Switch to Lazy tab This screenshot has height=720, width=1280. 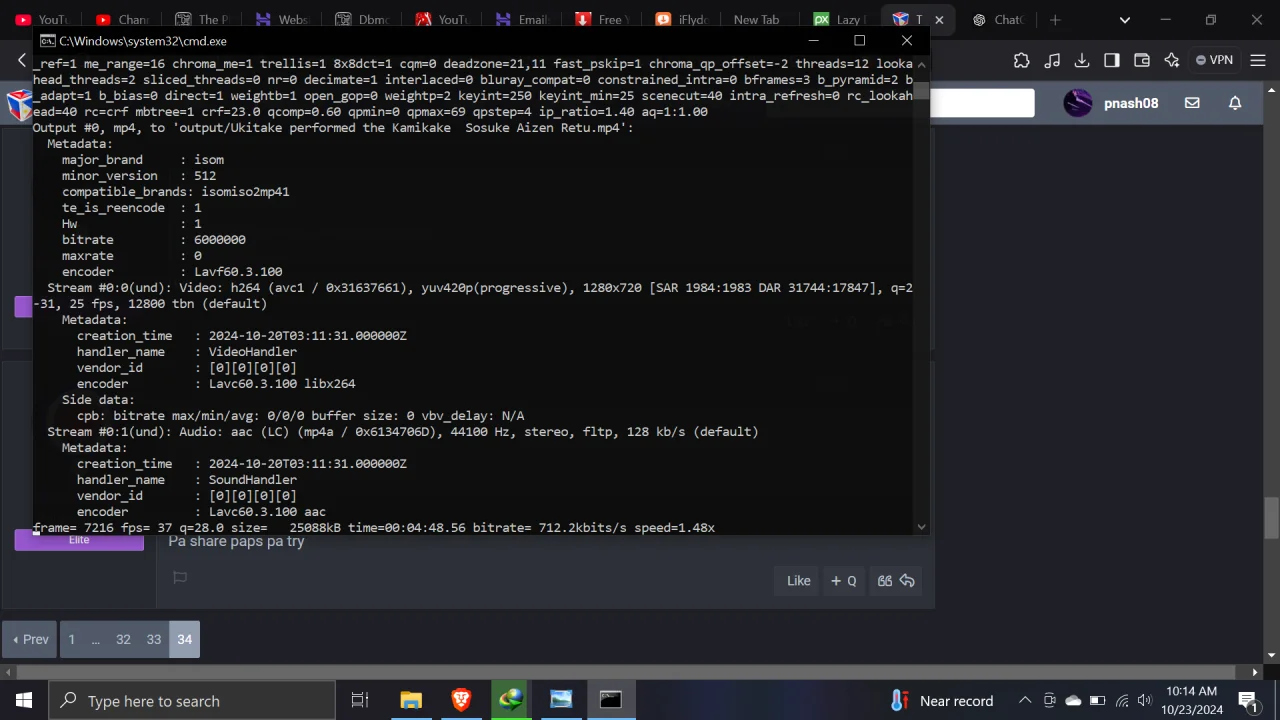point(841,20)
